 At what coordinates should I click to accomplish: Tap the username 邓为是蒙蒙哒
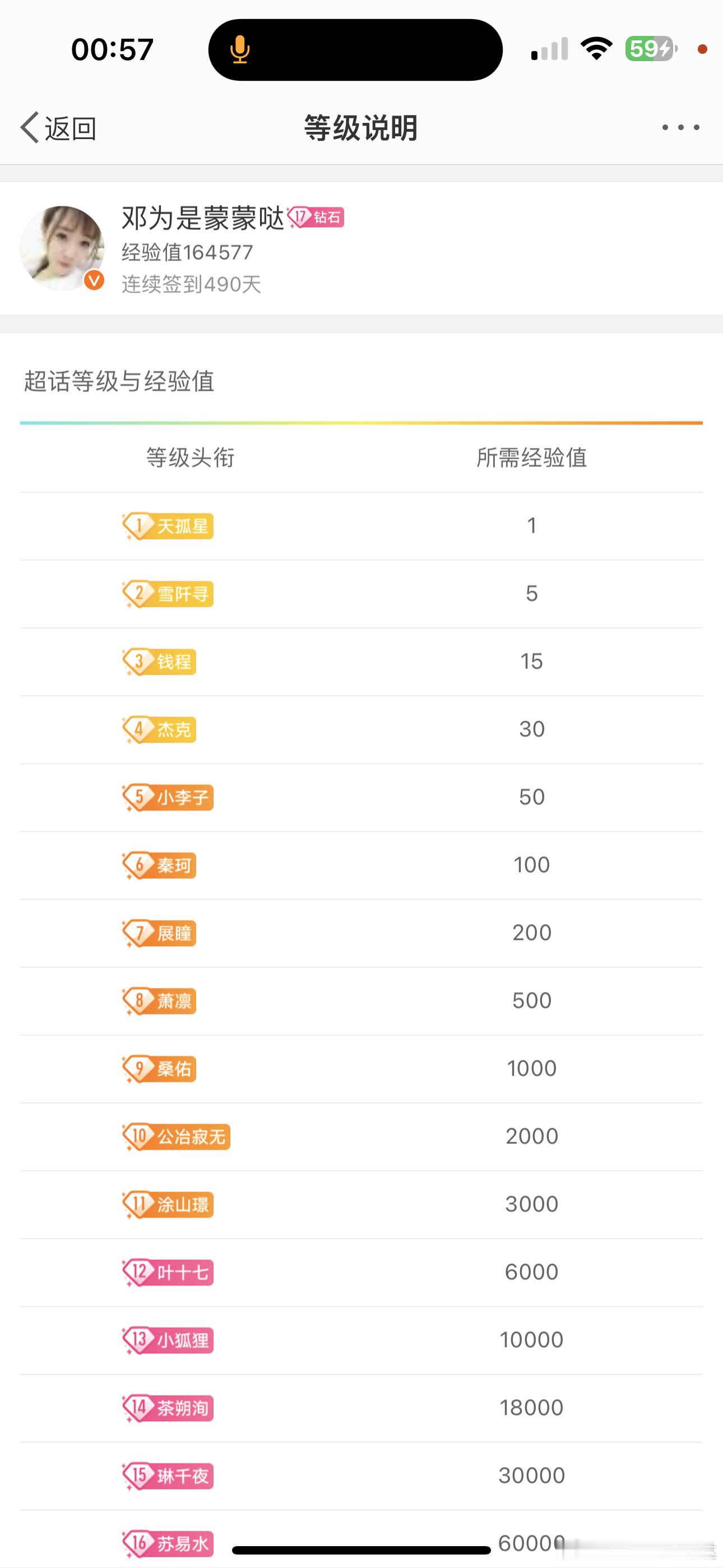coord(203,218)
